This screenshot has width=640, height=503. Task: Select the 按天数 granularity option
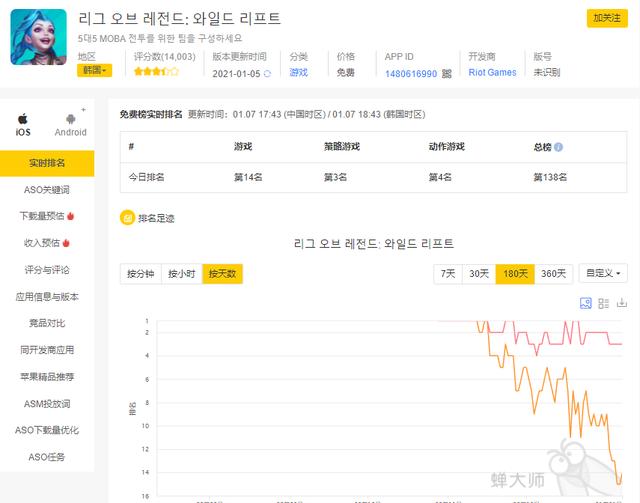click(x=222, y=274)
